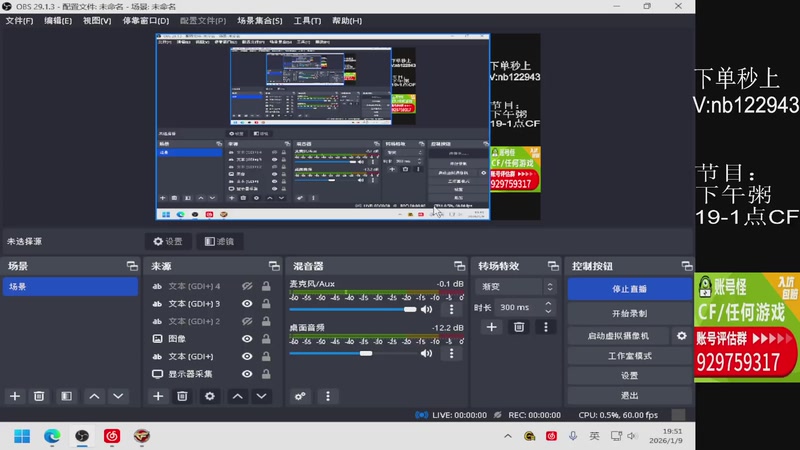Open transition properties three-dot menu

click(545, 327)
